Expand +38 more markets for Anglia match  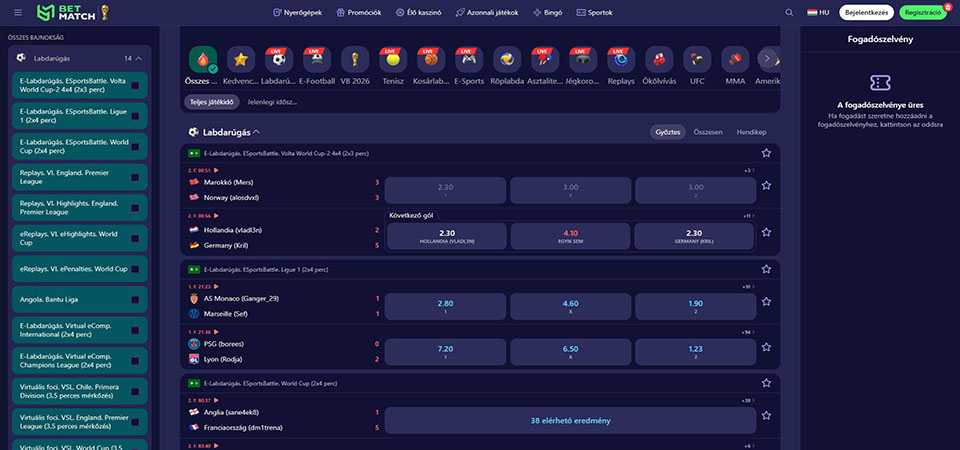(748, 400)
